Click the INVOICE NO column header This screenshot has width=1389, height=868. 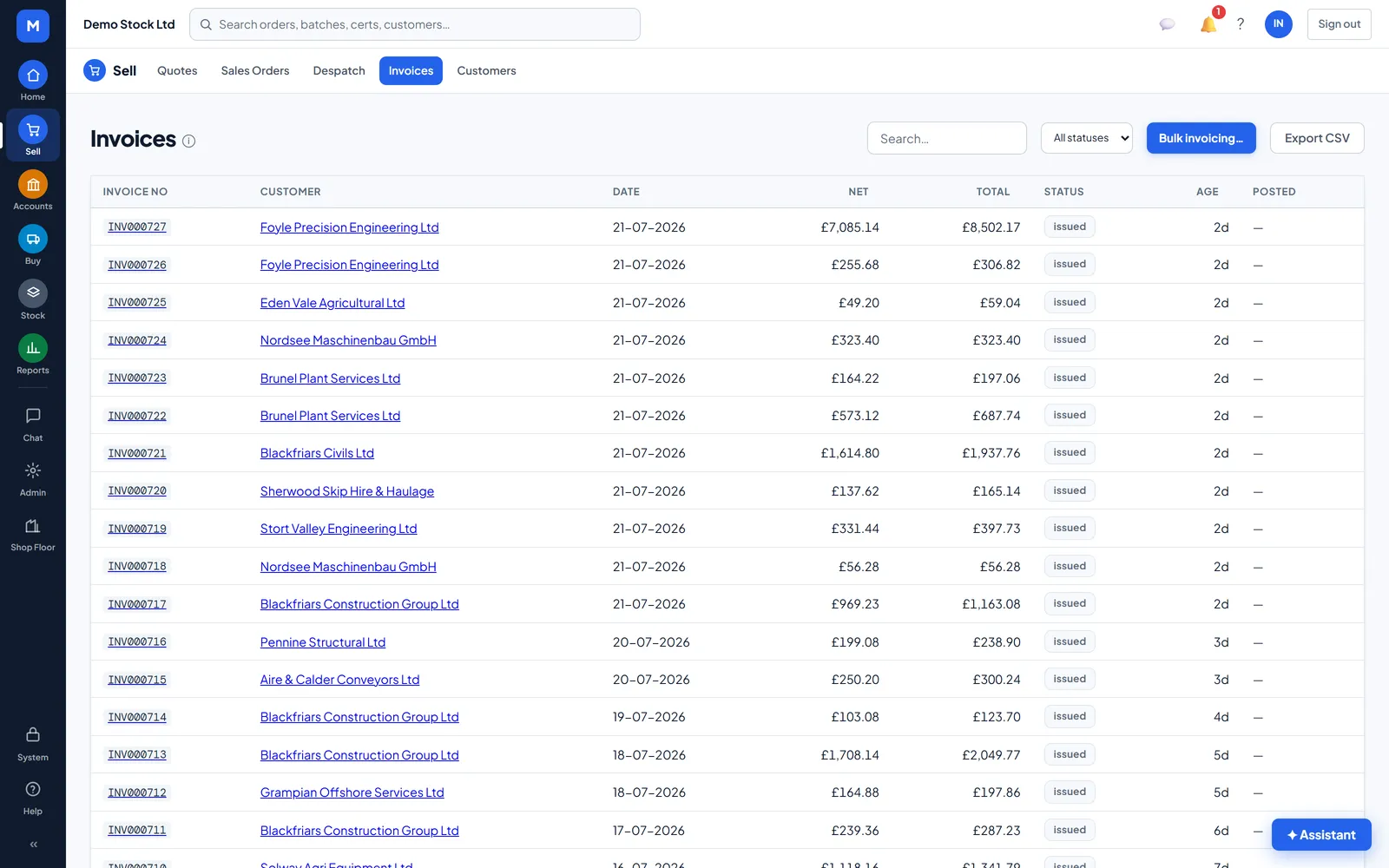click(x=135, y=192)
